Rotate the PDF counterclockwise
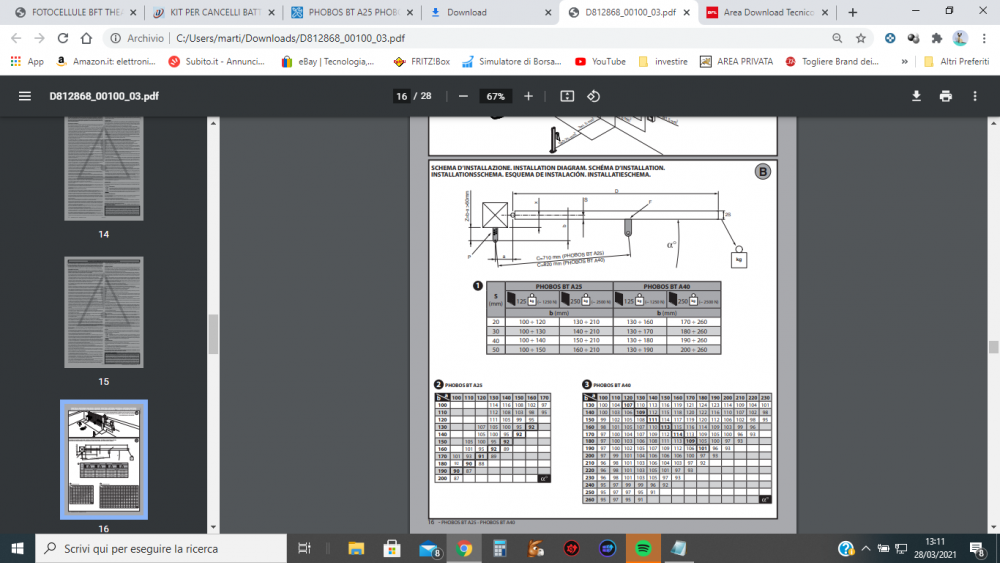 point(594,96)
